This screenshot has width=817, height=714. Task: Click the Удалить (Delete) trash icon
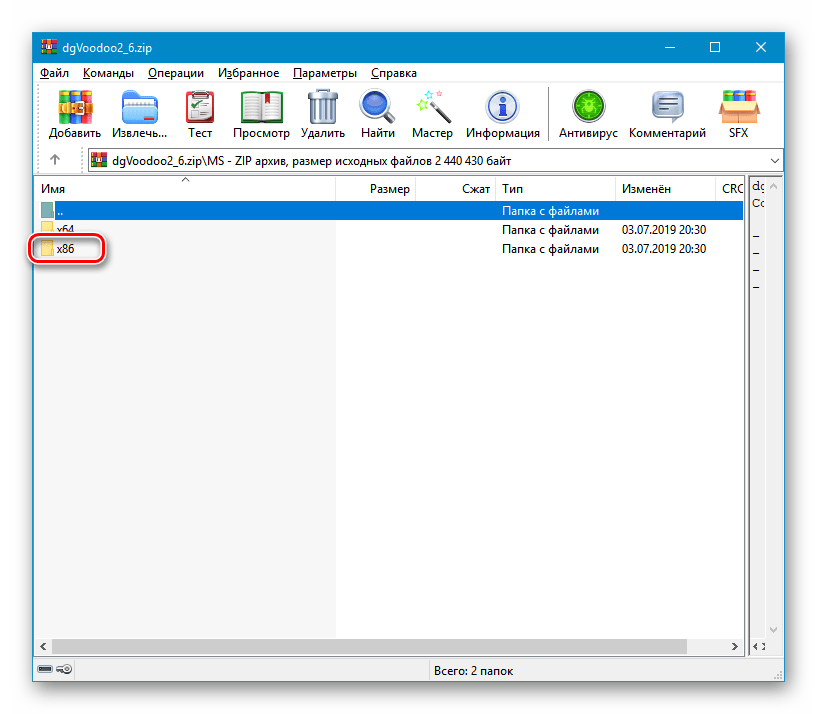point(322,114)
